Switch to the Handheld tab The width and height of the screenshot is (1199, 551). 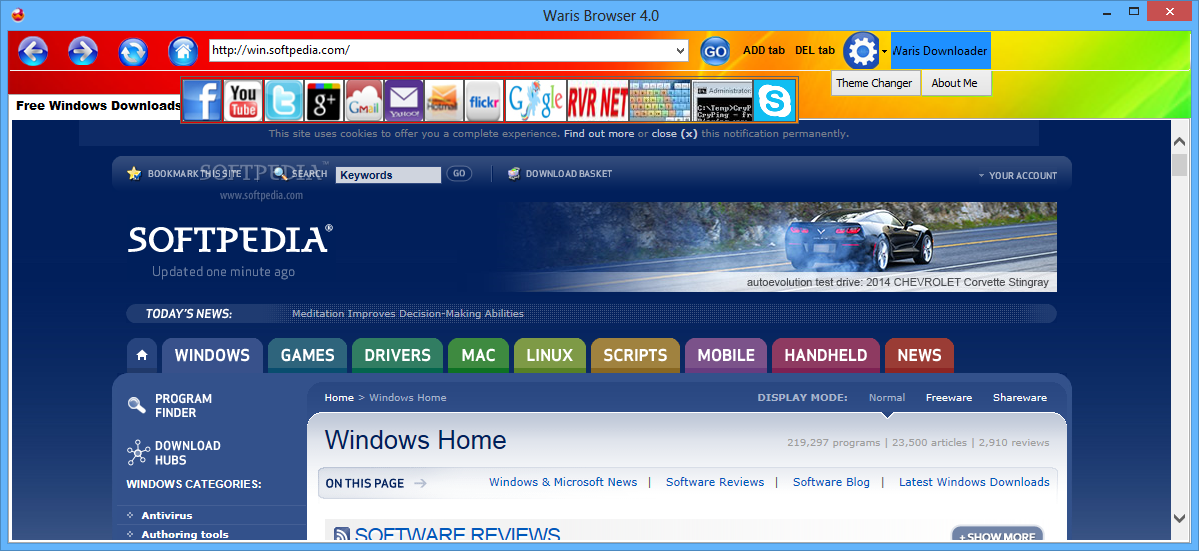tap(826, 355)
